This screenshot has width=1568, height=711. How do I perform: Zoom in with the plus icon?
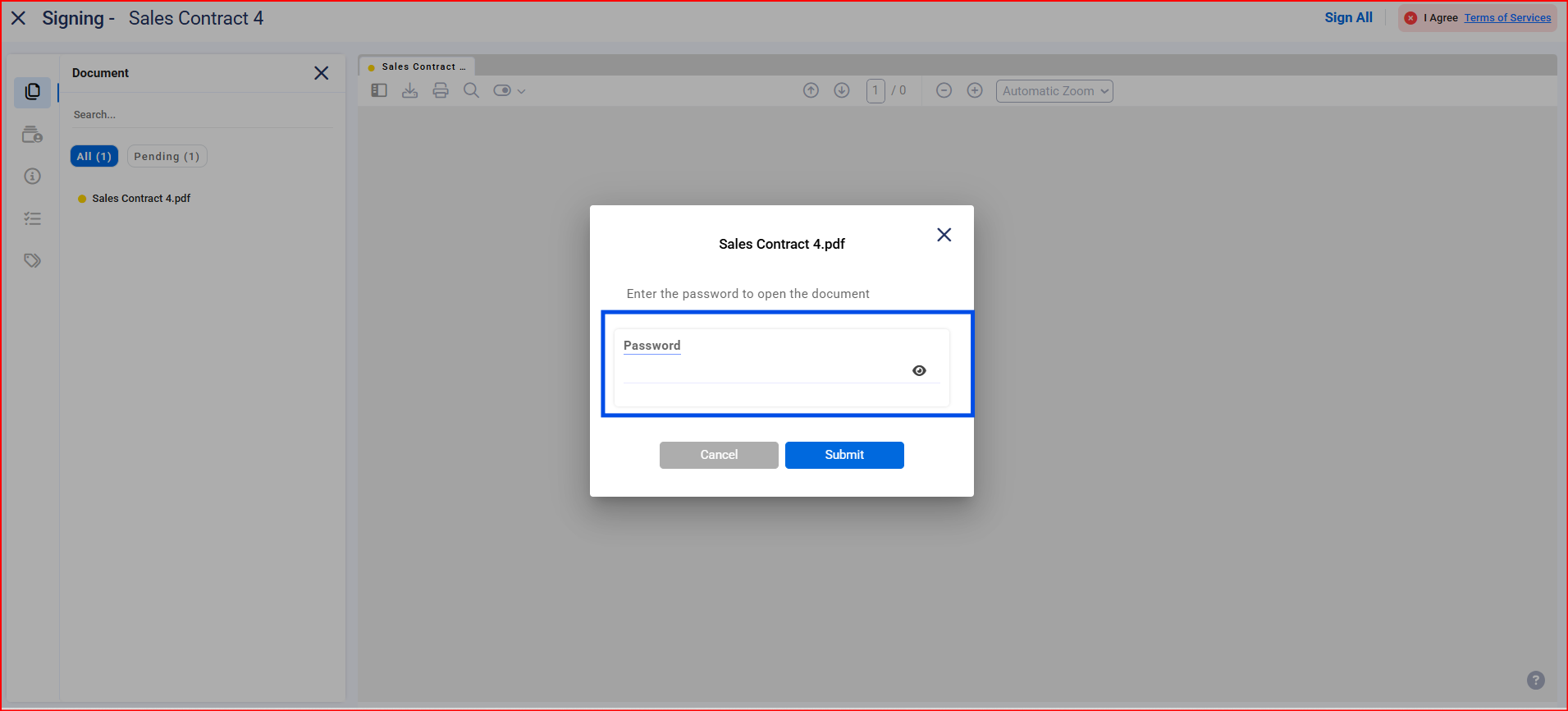(975, 90)
